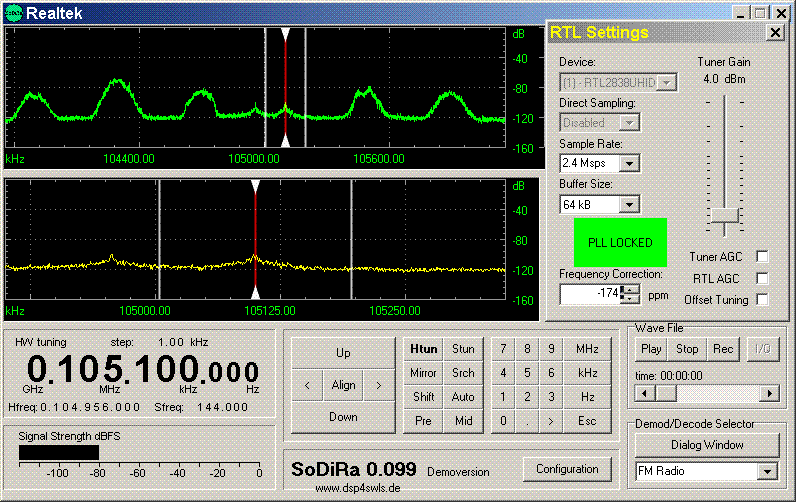
Task: Click Rec in Wave File panel
Action: [723, 349]
